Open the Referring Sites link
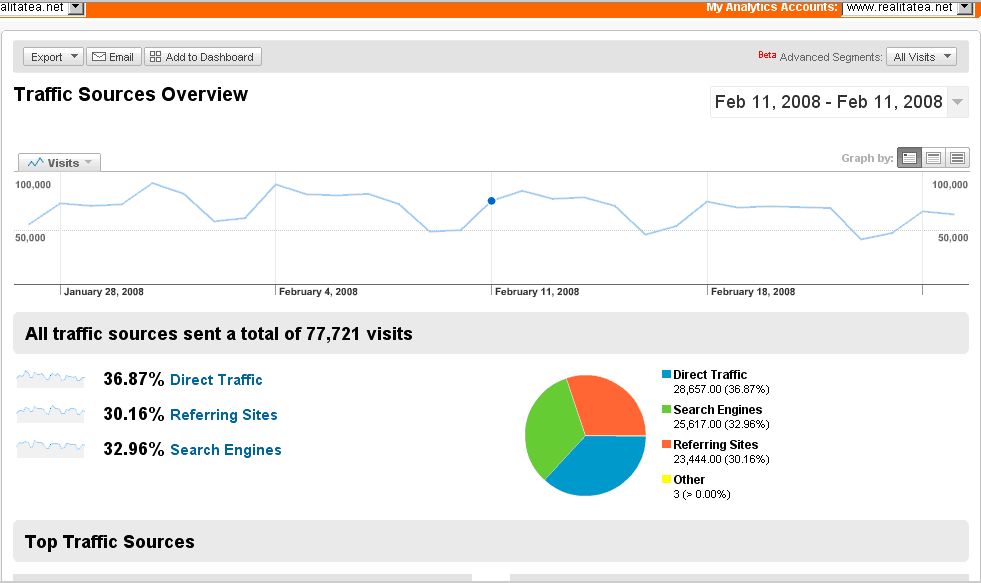The height and width of the screenshot is (583, 981). pyautogui.click(x=223, y=415)
